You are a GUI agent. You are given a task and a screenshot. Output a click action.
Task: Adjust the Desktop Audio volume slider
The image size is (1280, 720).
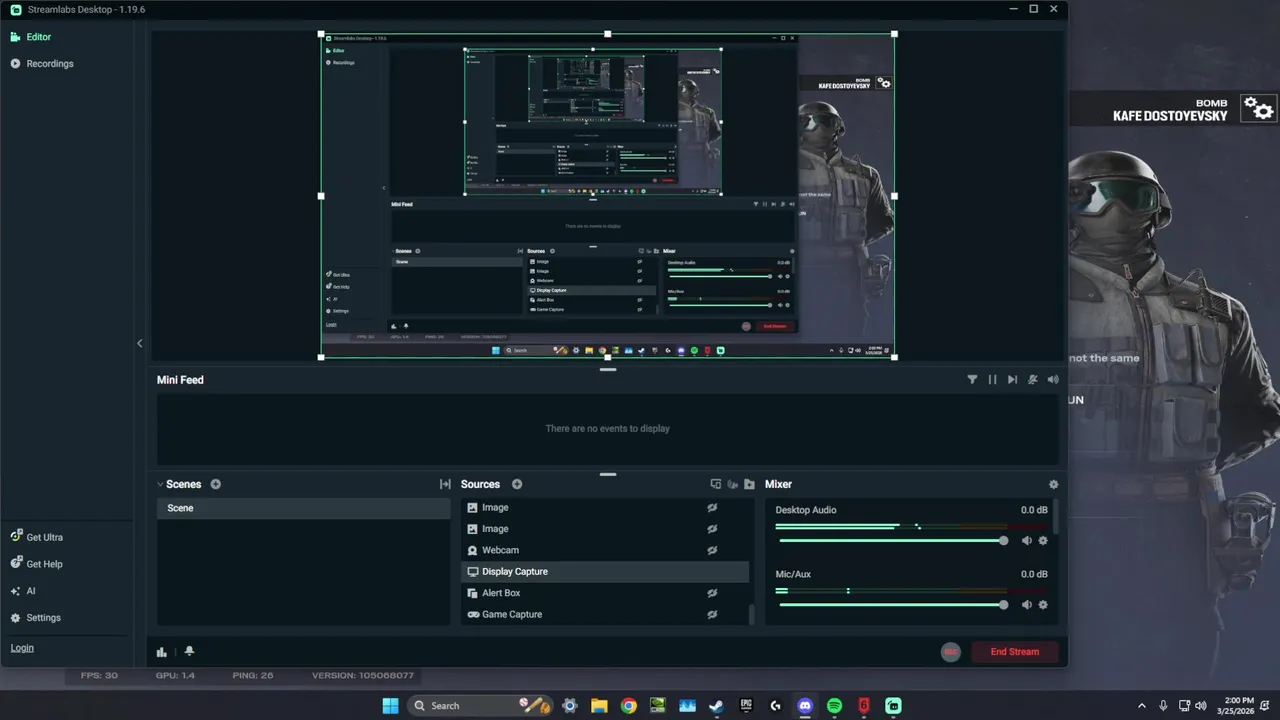(x=892, y=541)
